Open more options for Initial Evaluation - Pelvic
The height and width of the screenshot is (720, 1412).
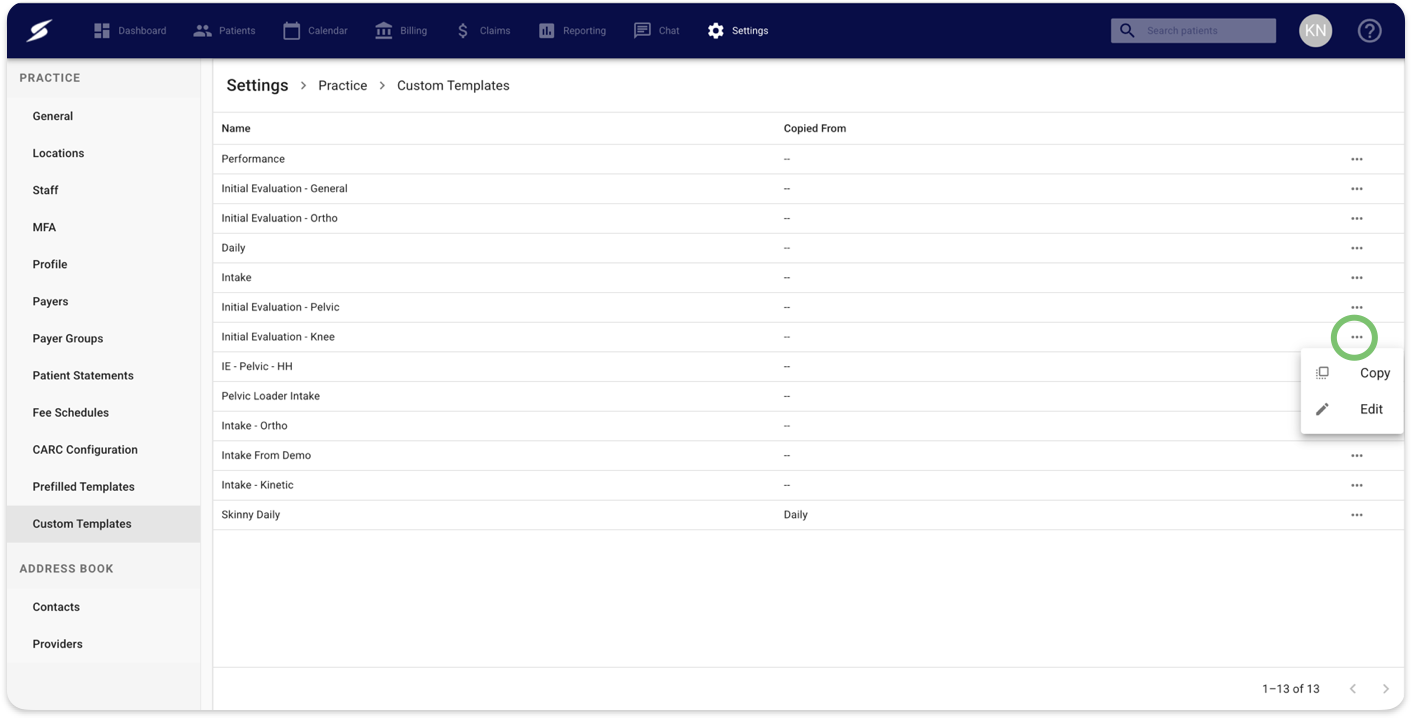1356,307
